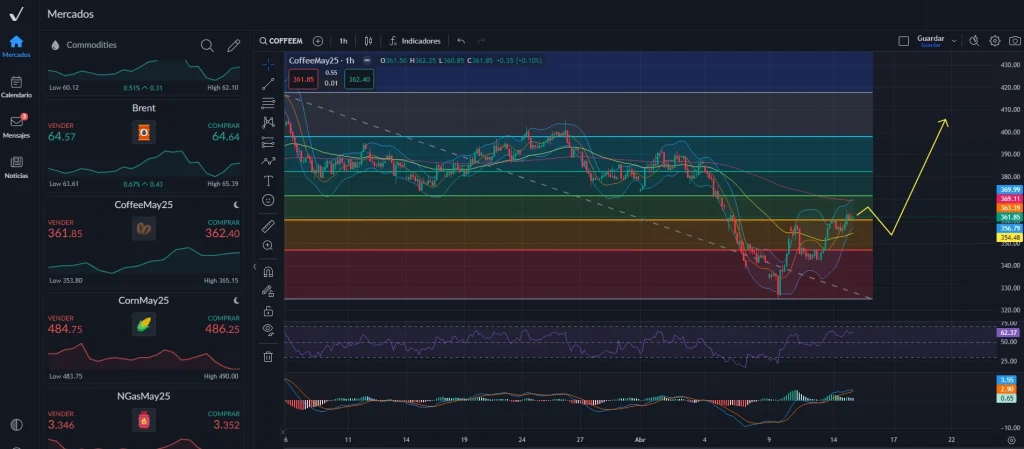Viewport: 1024px width, 449px height.
Task: Click the red 361.85 sell price box on chart
Action: point(304,79)
